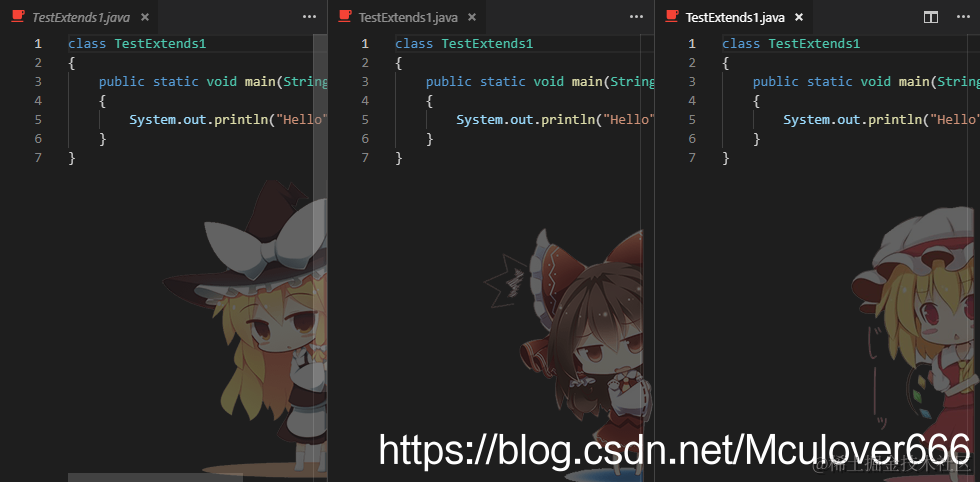
Task: Select the italic TestExtends1.java preview tab
Action: coord(81,18)
